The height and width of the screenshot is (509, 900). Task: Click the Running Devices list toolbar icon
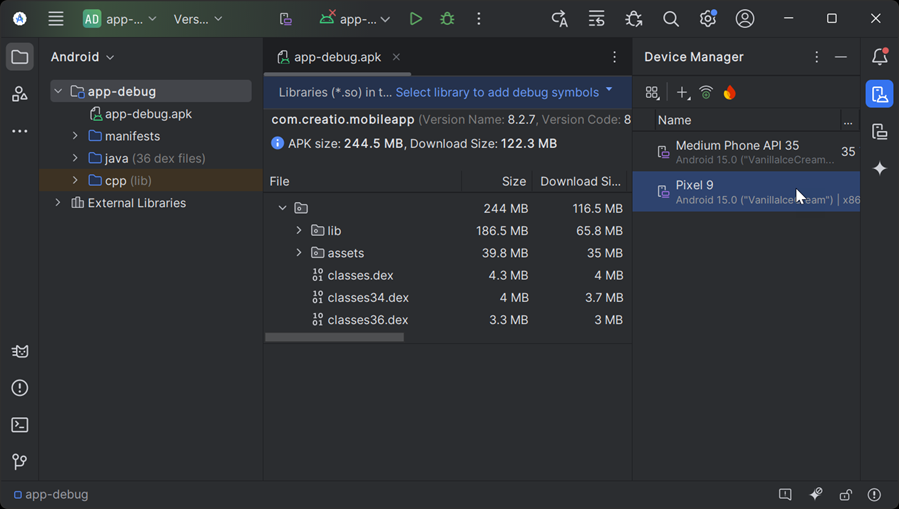596,19
